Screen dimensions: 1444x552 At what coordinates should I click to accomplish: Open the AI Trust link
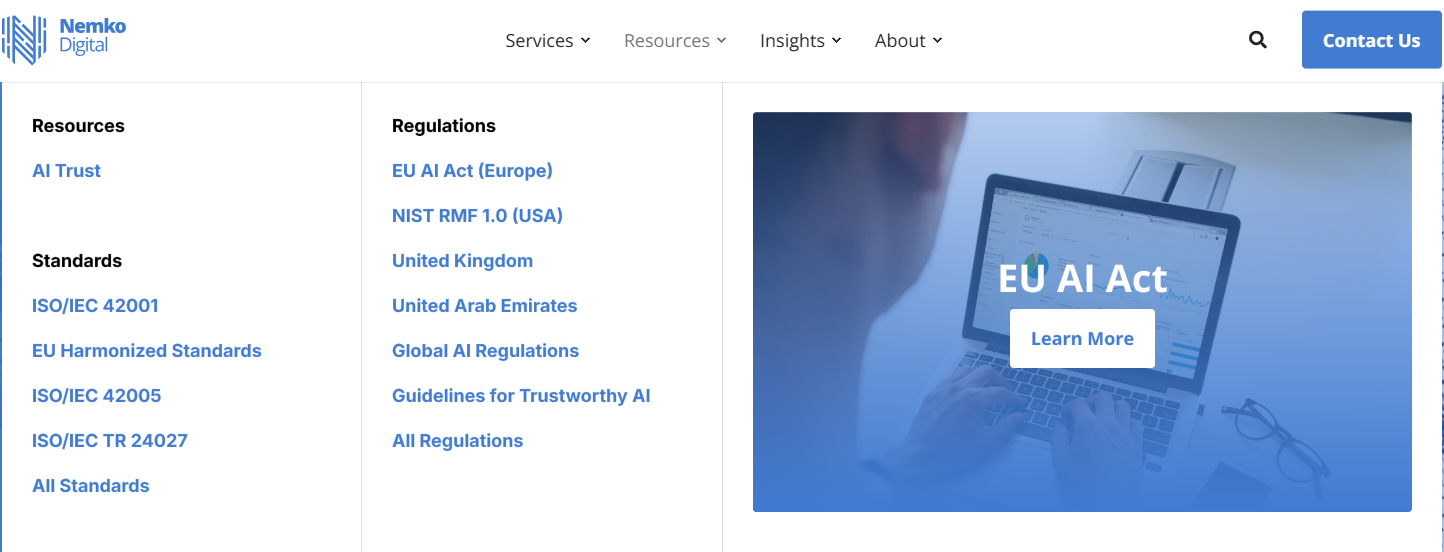click(66, 171)
